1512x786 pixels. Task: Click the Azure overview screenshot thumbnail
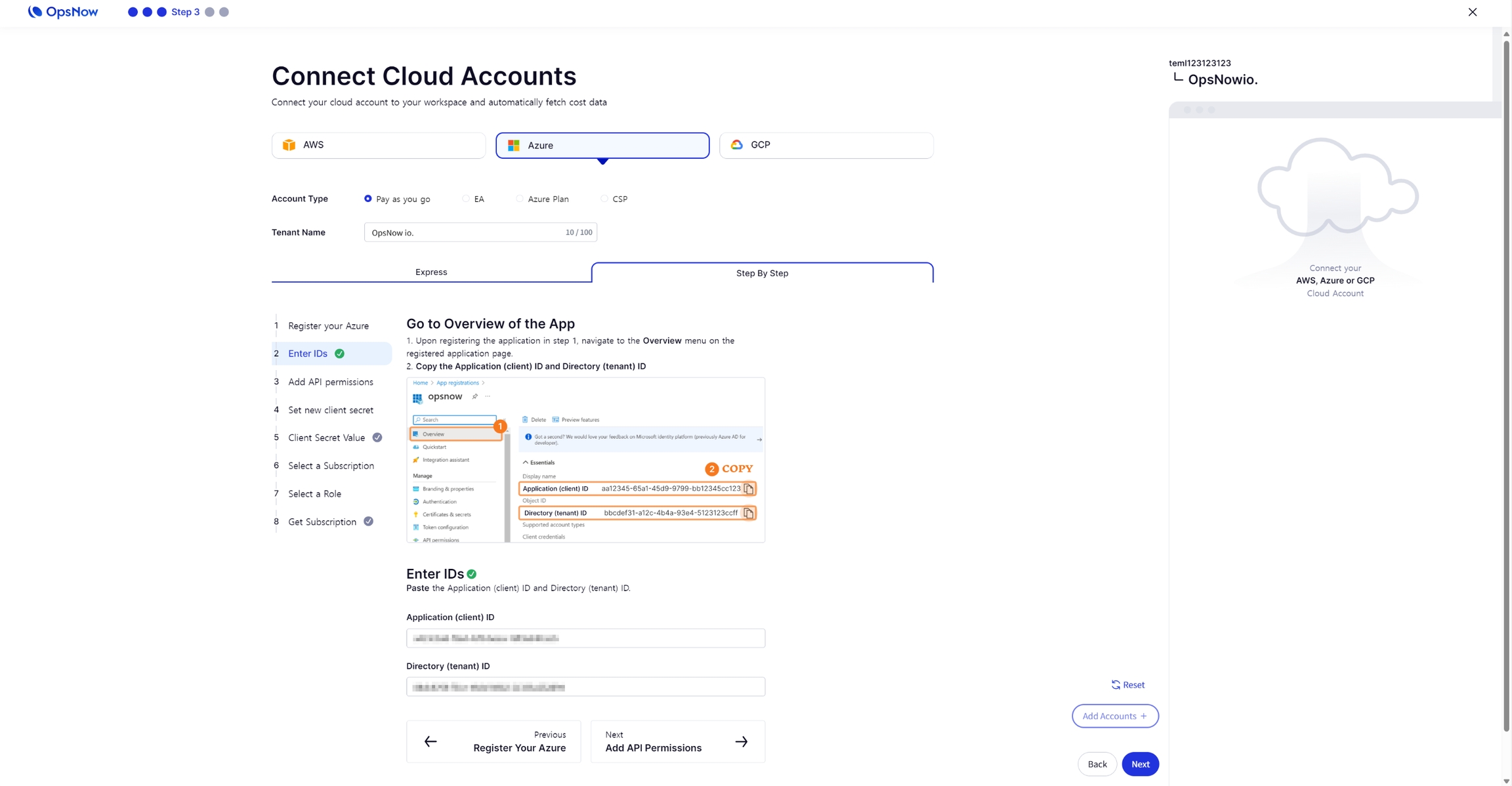tap(585, 460)
